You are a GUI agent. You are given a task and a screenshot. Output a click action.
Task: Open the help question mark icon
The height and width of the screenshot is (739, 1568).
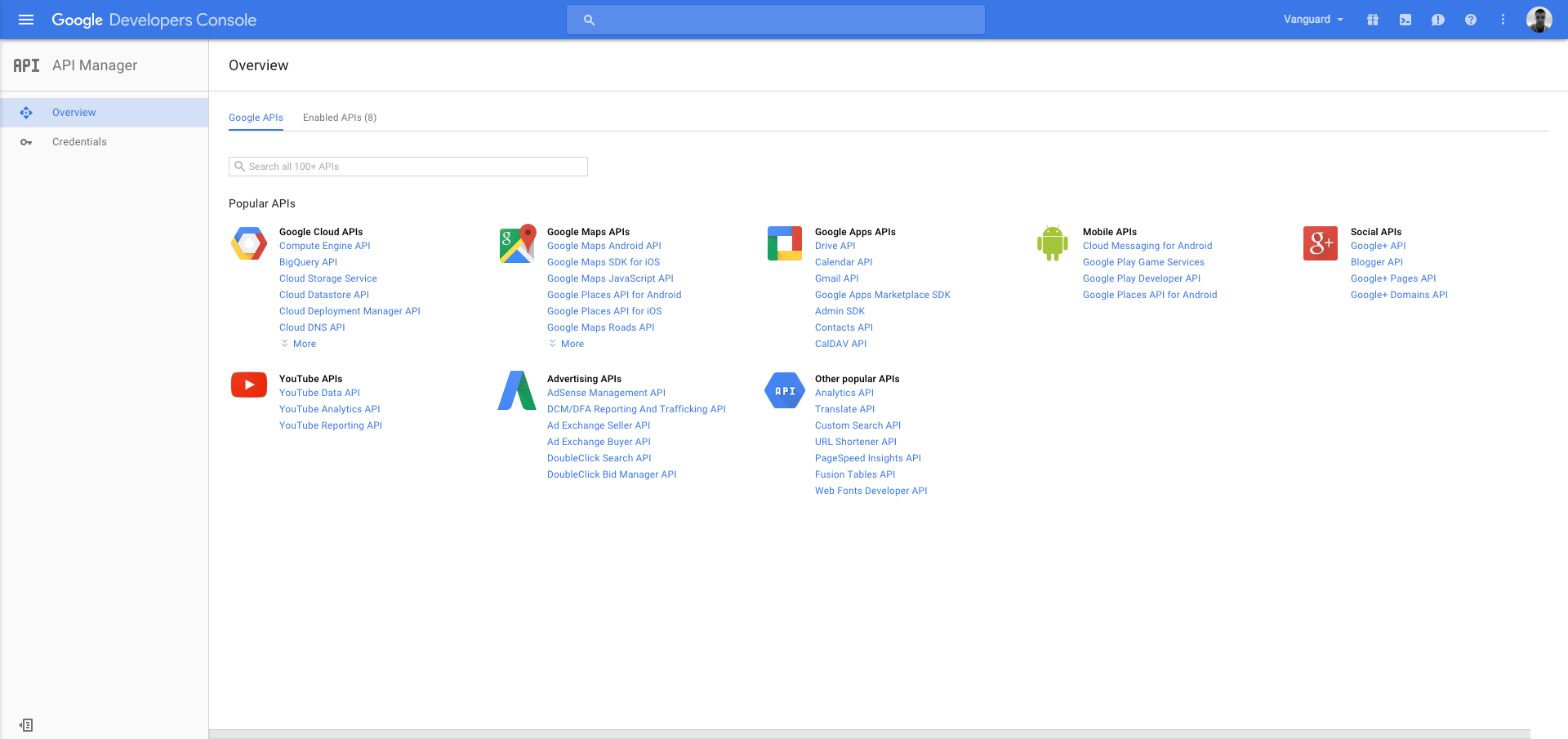click(1471, 20)
